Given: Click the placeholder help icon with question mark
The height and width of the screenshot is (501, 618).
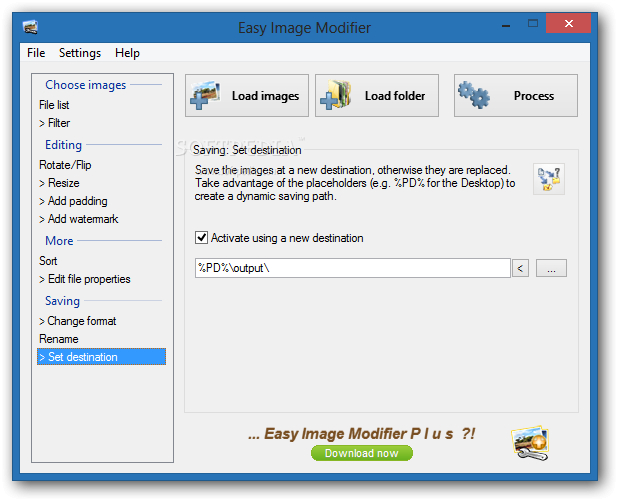Looking at the screenshot, I should point(549,179).
